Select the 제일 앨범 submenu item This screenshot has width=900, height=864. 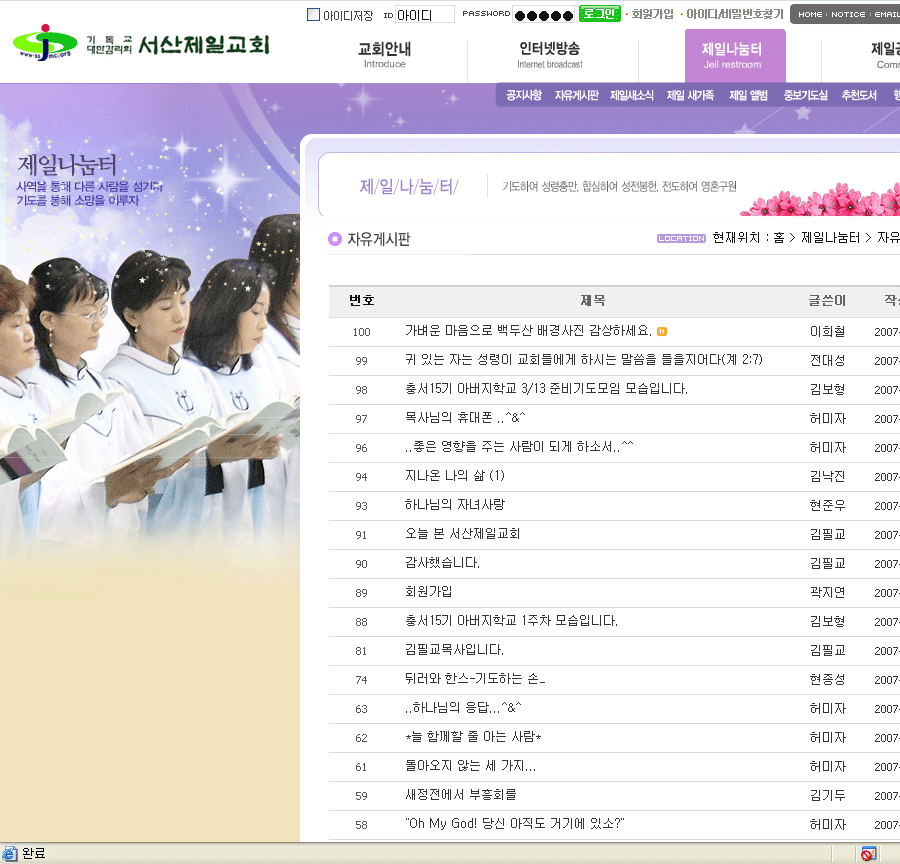click(748, 95)
